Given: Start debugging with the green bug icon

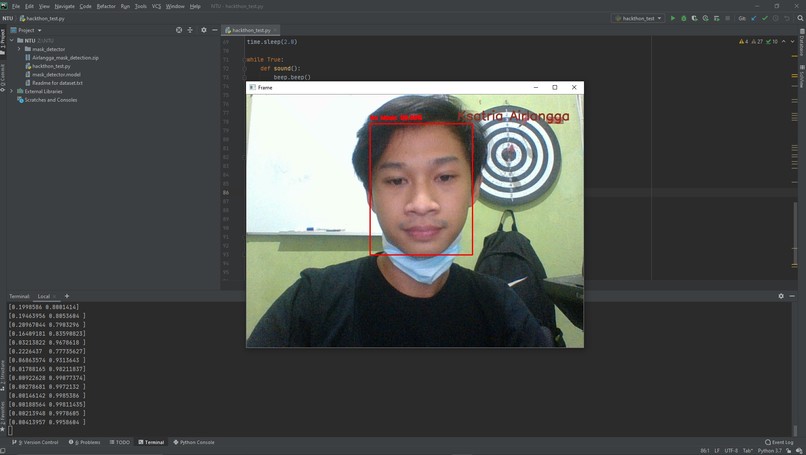Looking at the screenshot, I should (x=684, y=18).
